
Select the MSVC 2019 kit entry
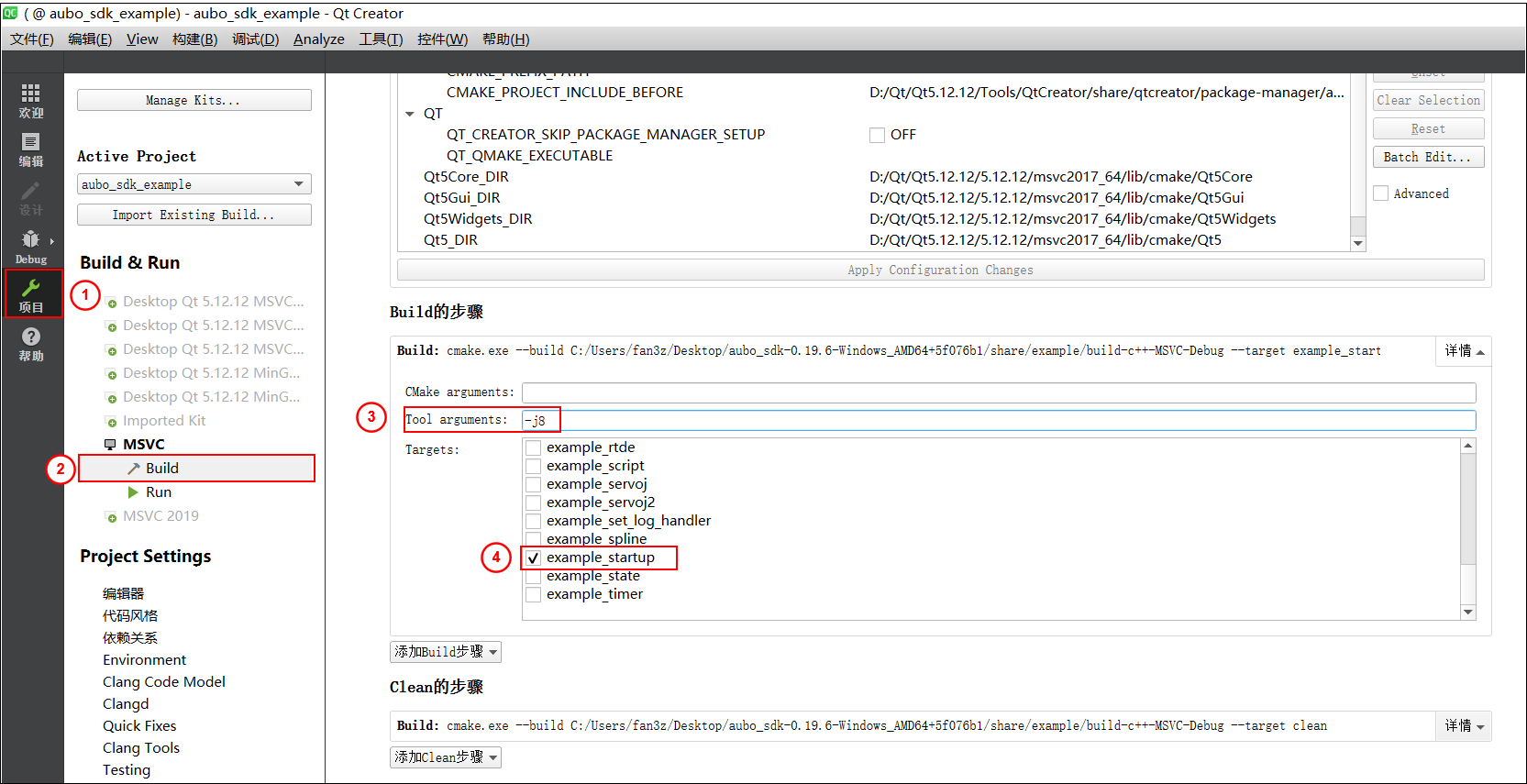160,516
